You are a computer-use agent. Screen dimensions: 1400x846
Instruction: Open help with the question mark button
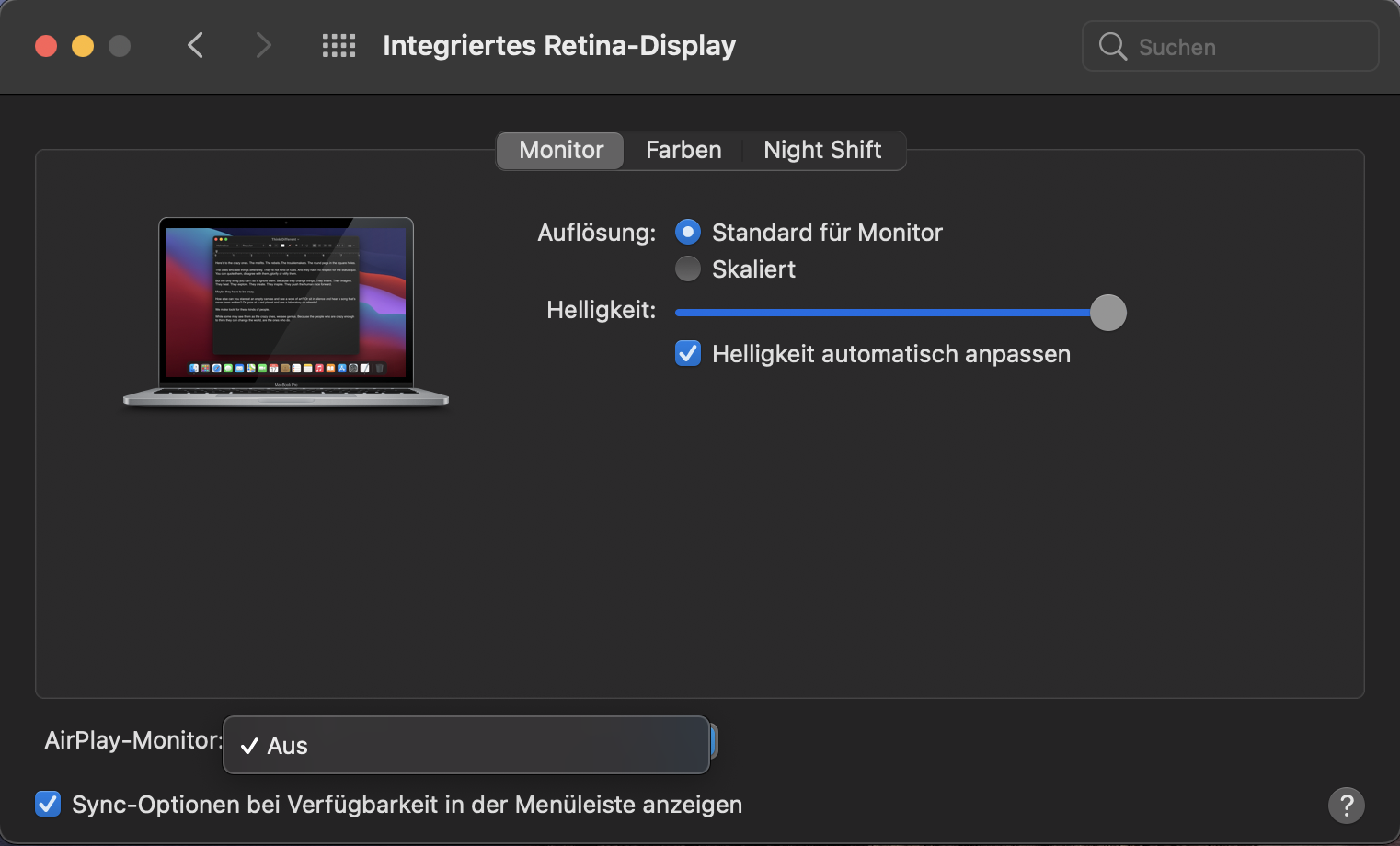pos(1346,806)
